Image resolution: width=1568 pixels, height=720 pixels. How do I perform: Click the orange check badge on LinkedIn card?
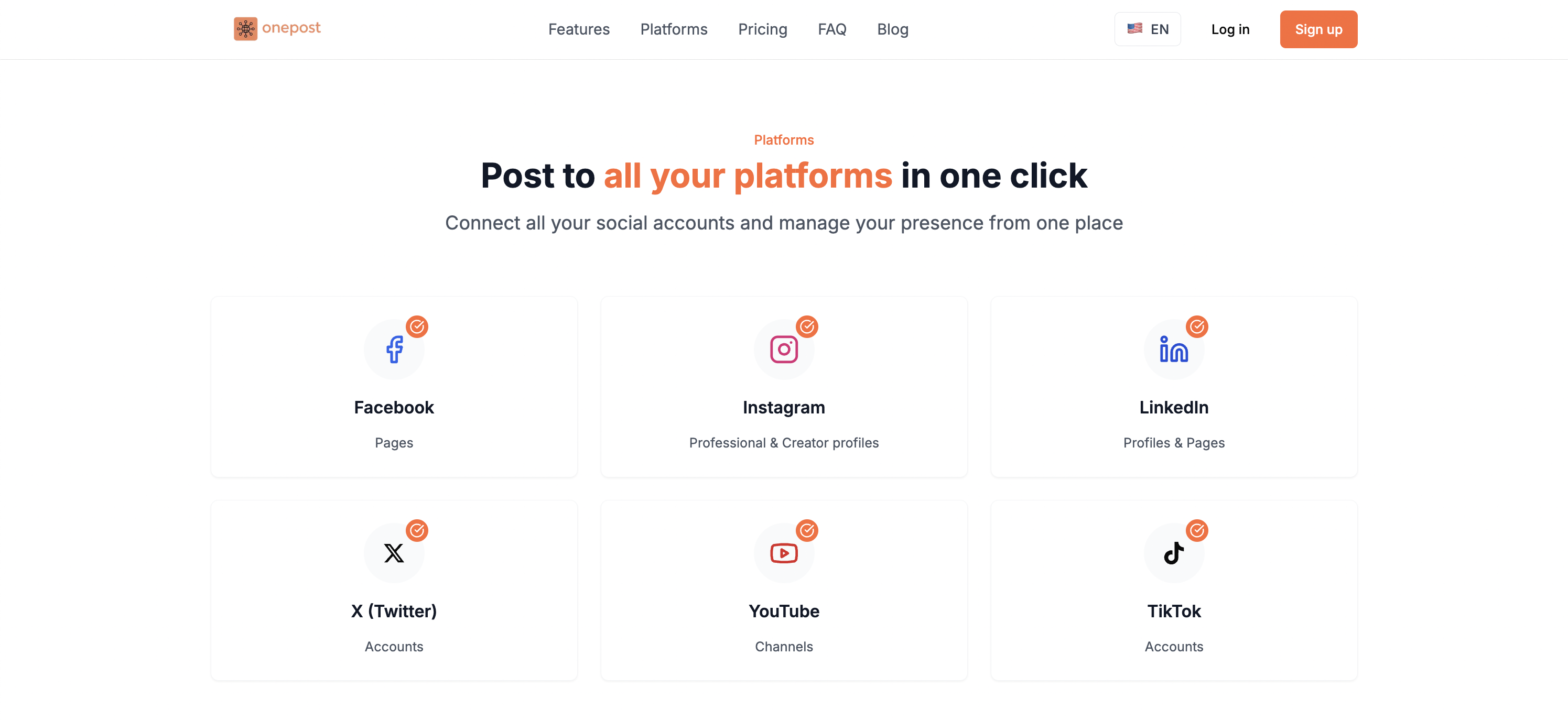1197,326
